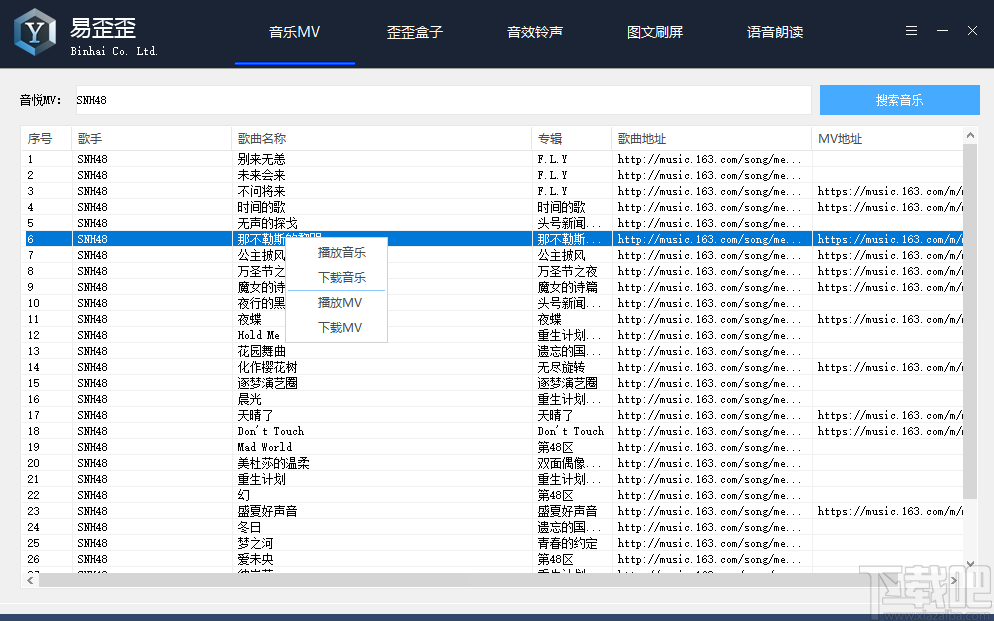Open the music URL link for 别来无恙
The height and width of the screenshot is (621, 994).
[x=710, y=159]
